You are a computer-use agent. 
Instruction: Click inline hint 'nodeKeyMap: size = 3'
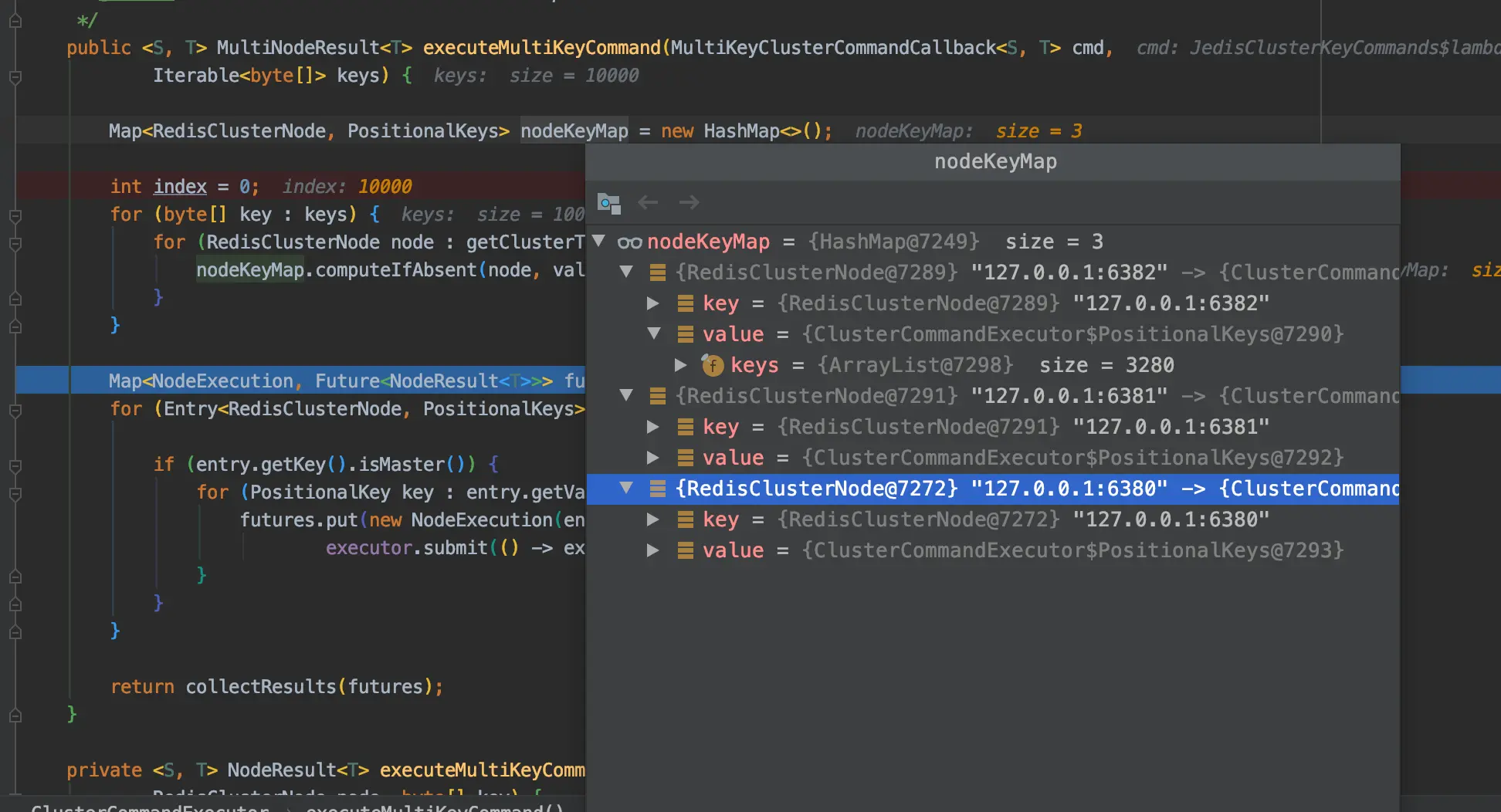pyautogui.click(x=968, y=131)
